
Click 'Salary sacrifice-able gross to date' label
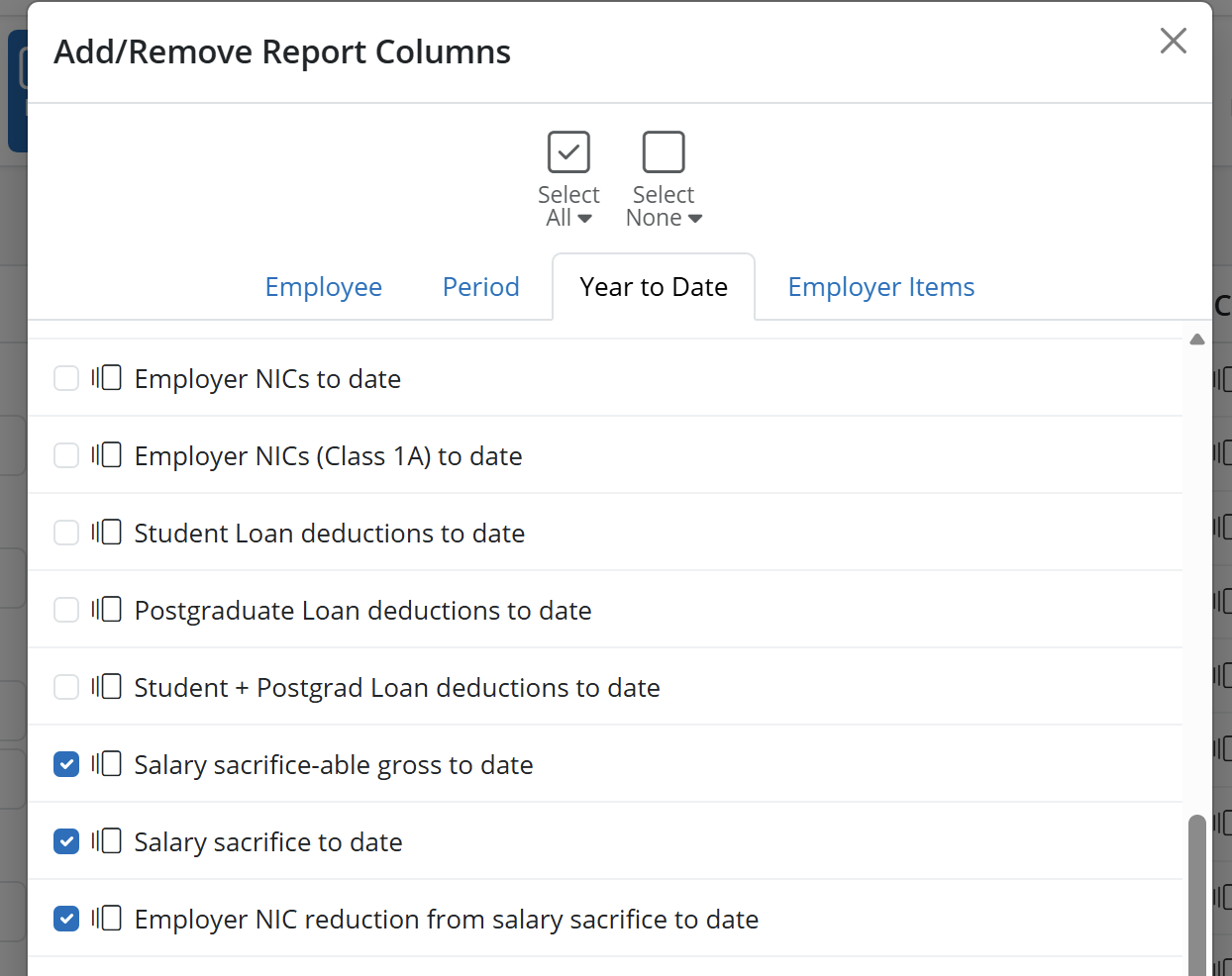point(334,765)
